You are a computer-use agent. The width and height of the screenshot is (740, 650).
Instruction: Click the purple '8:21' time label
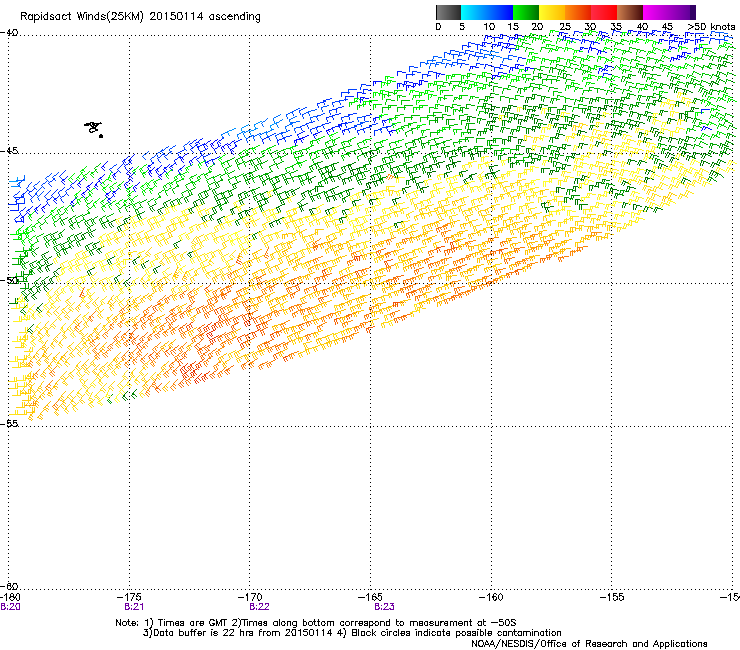134,607
